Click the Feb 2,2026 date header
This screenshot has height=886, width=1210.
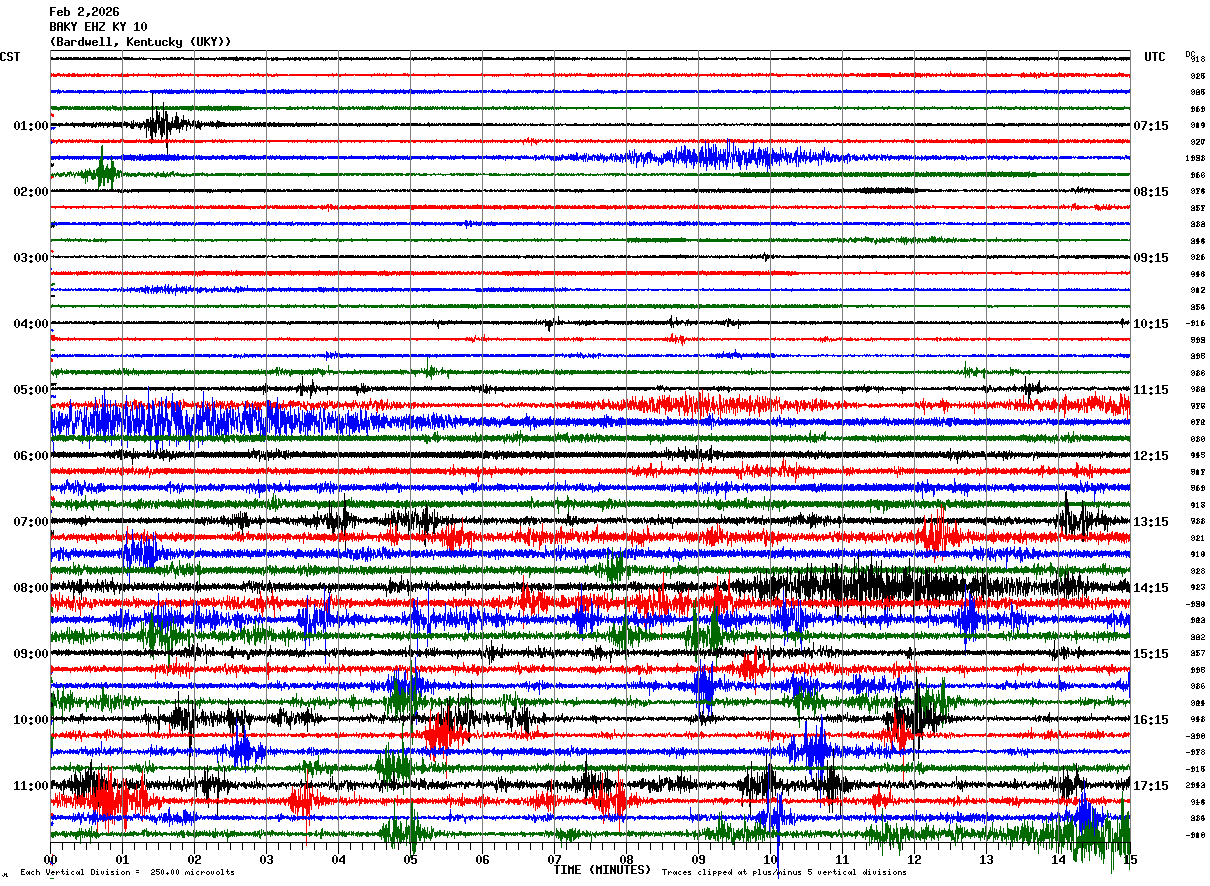(84, 12)
